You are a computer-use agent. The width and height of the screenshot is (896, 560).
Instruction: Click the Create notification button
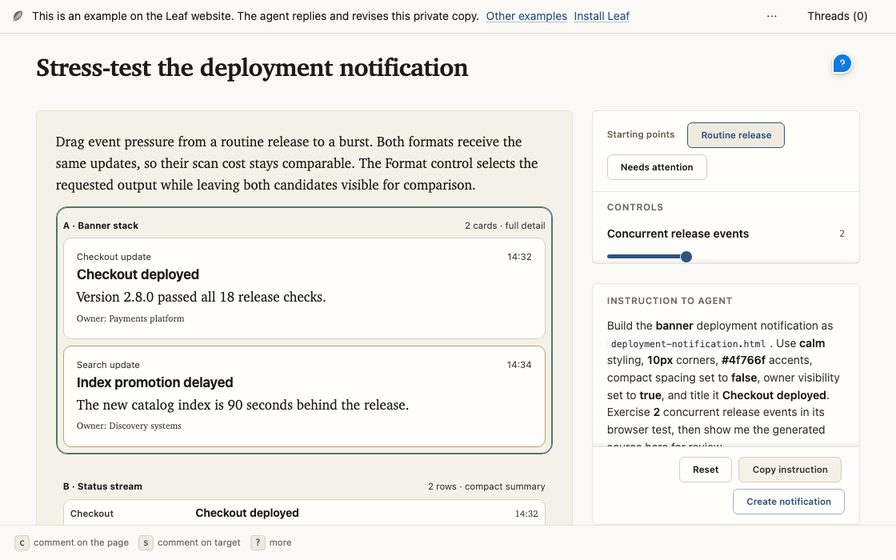coord(789,501)
